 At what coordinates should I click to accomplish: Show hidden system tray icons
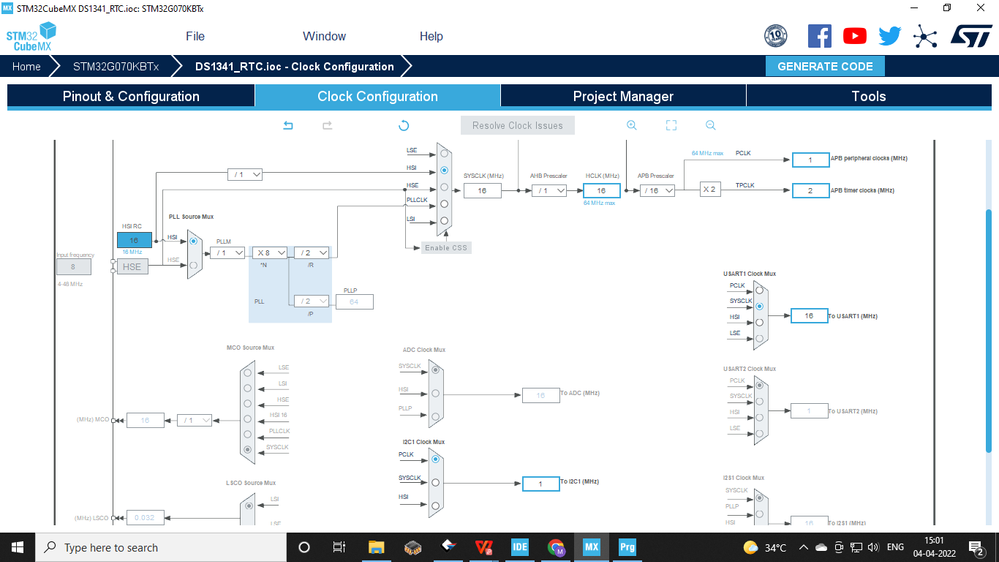pos(803,547)
